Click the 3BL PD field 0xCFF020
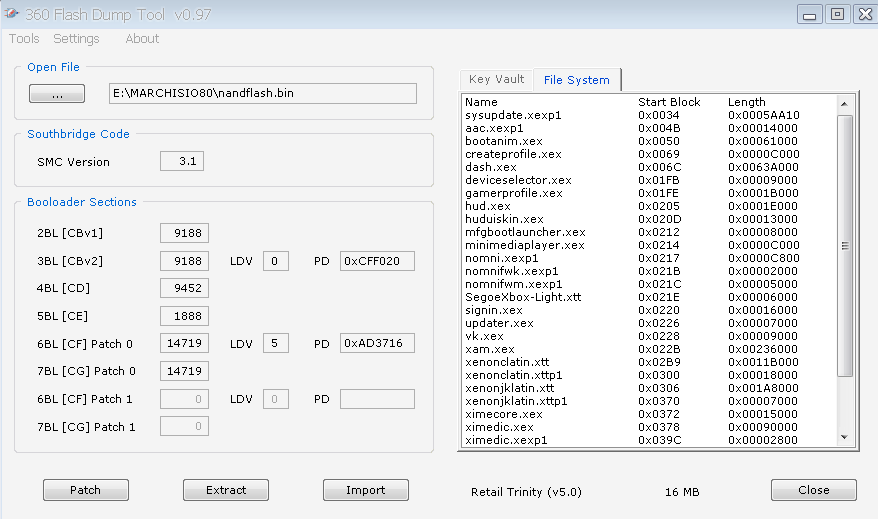 point(377,262)
